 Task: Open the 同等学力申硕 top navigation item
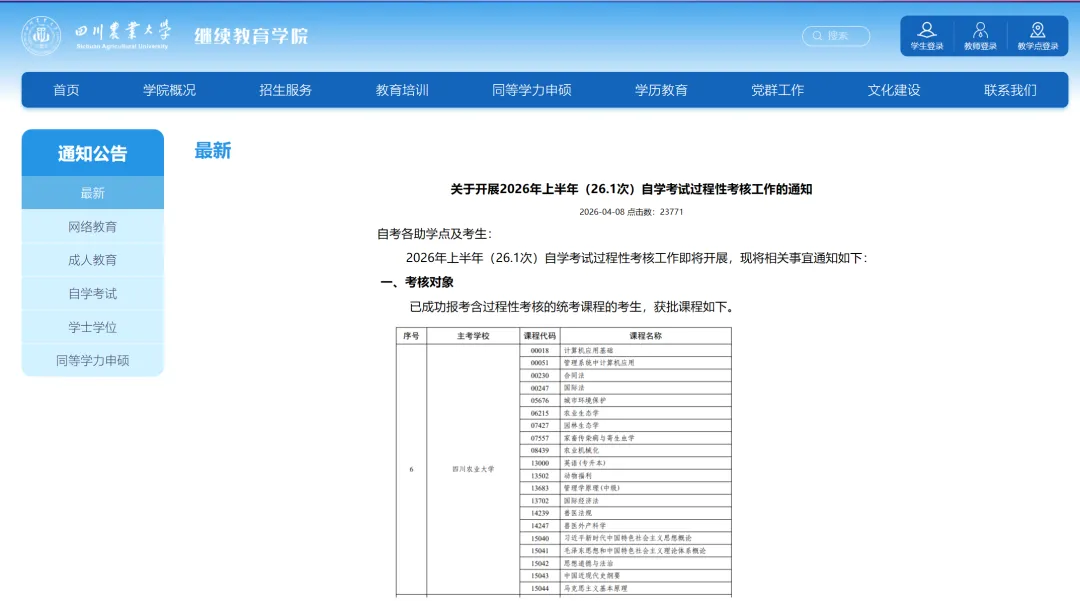(532, 90)
